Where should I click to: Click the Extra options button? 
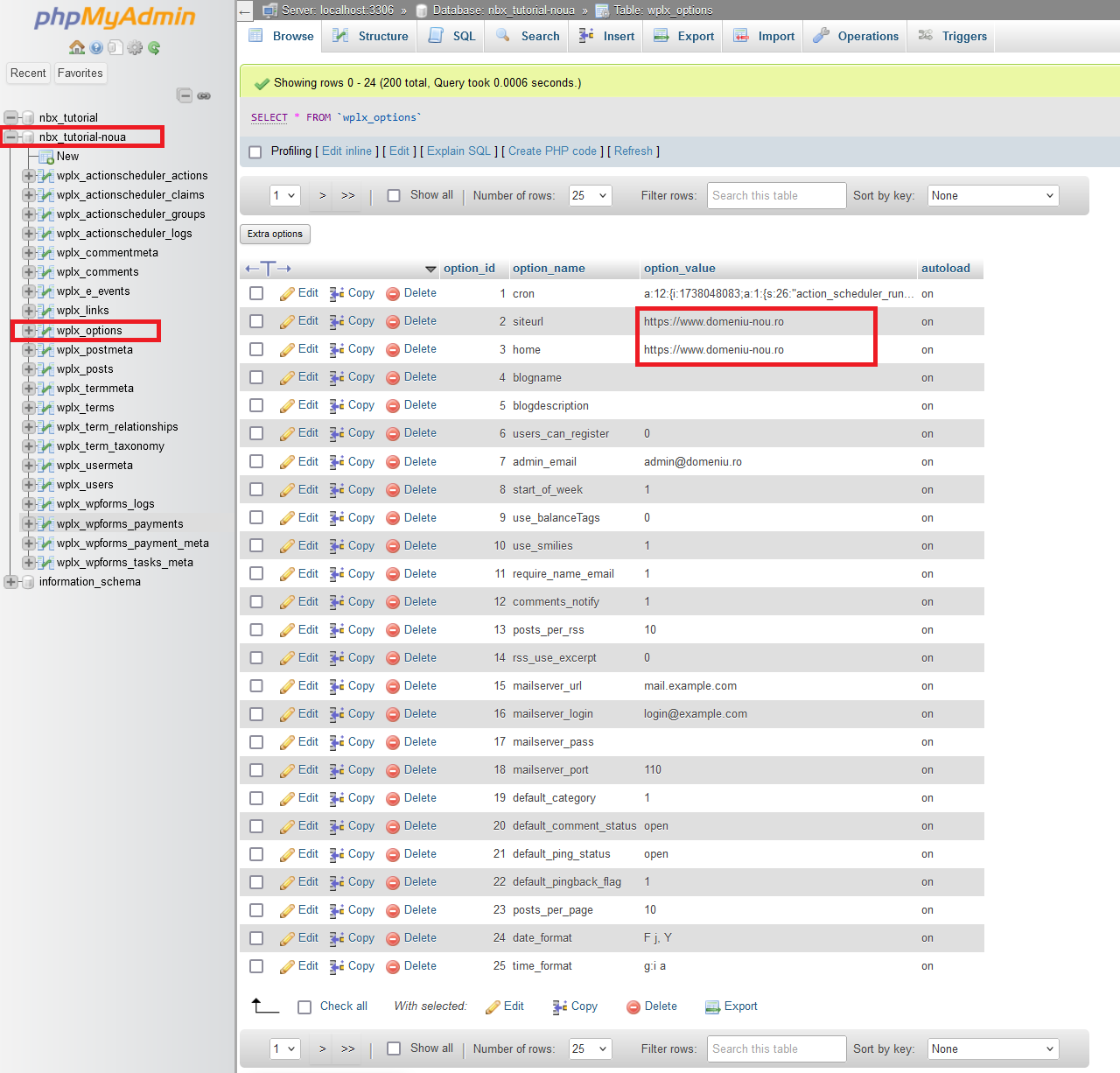[275, 234]
